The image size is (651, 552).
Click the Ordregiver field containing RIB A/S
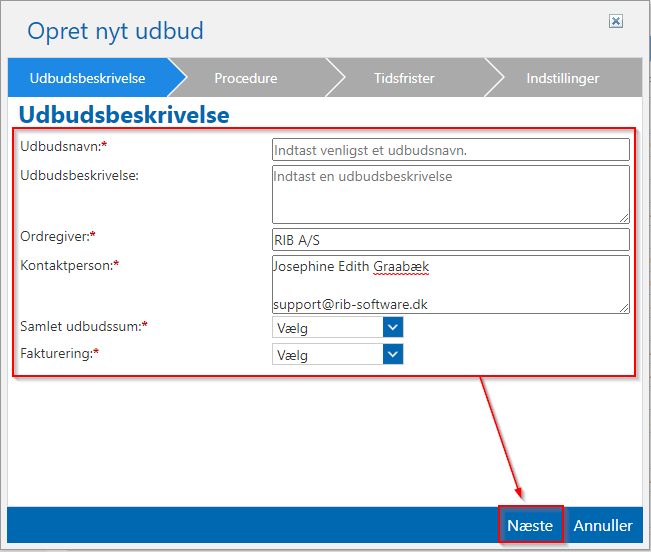(x=450, y=240)
